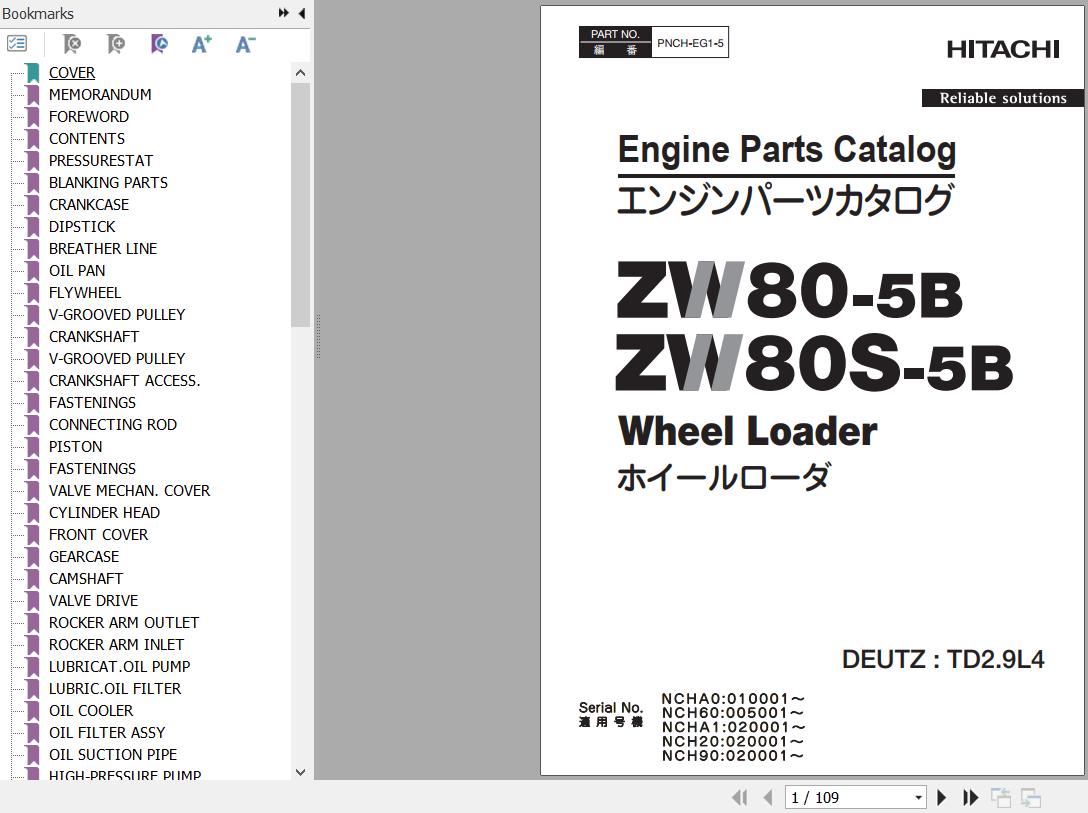Increase bookmark text size with A+
Image resolution: width=1088 pixels, height=813 pixels.
coord(202,44)
